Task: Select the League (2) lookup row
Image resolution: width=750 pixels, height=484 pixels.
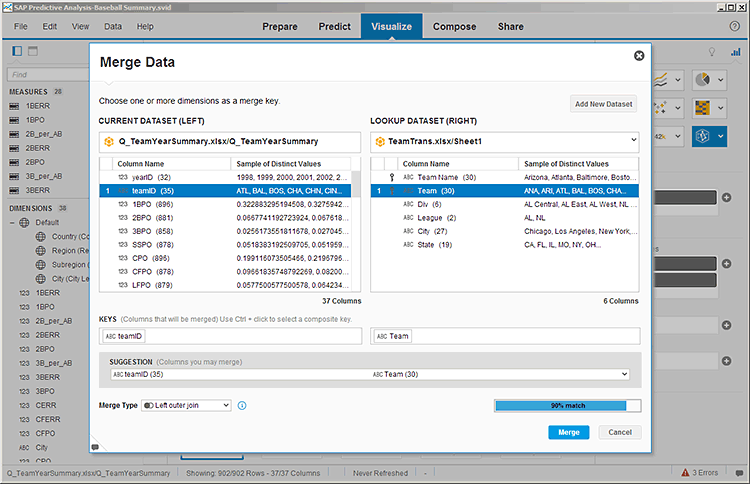Action: tap(505, 218)
